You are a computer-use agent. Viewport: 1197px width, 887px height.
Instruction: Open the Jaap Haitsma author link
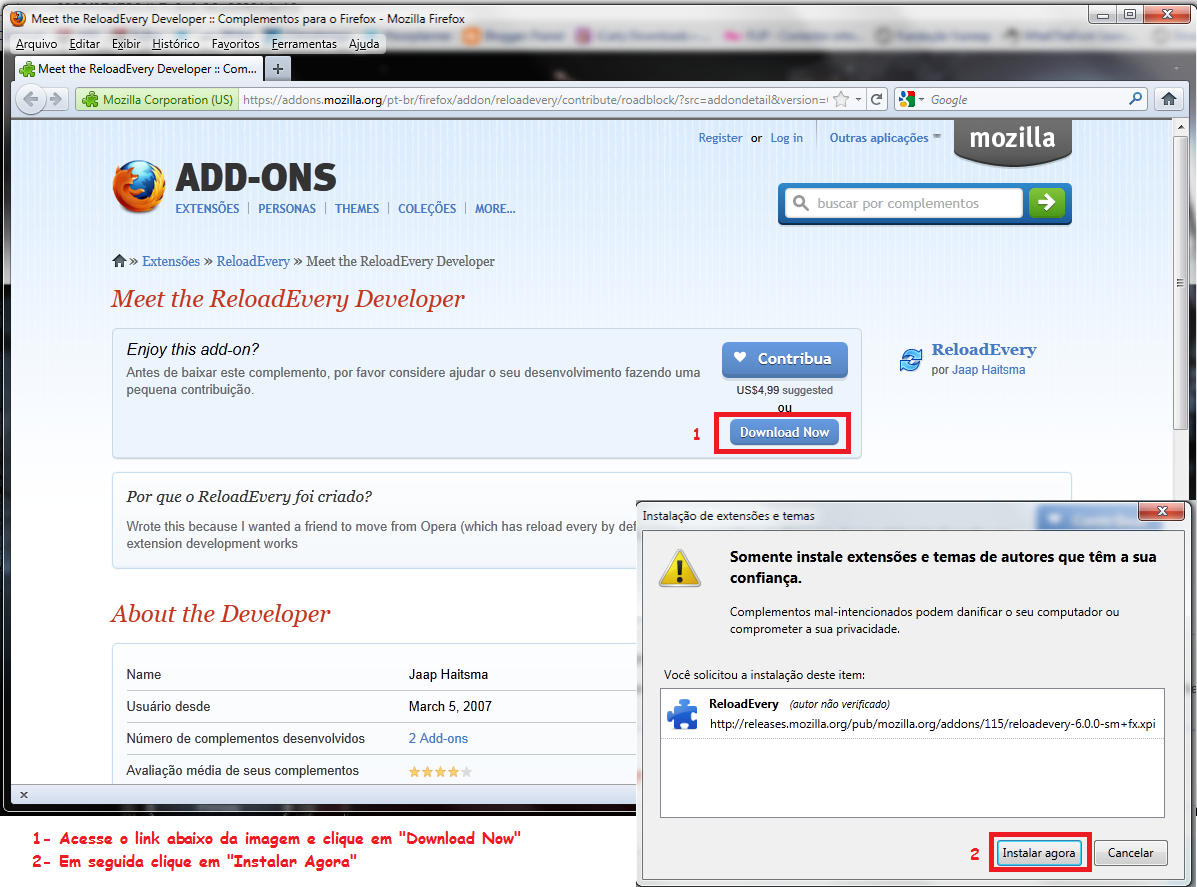pos(988,369)
